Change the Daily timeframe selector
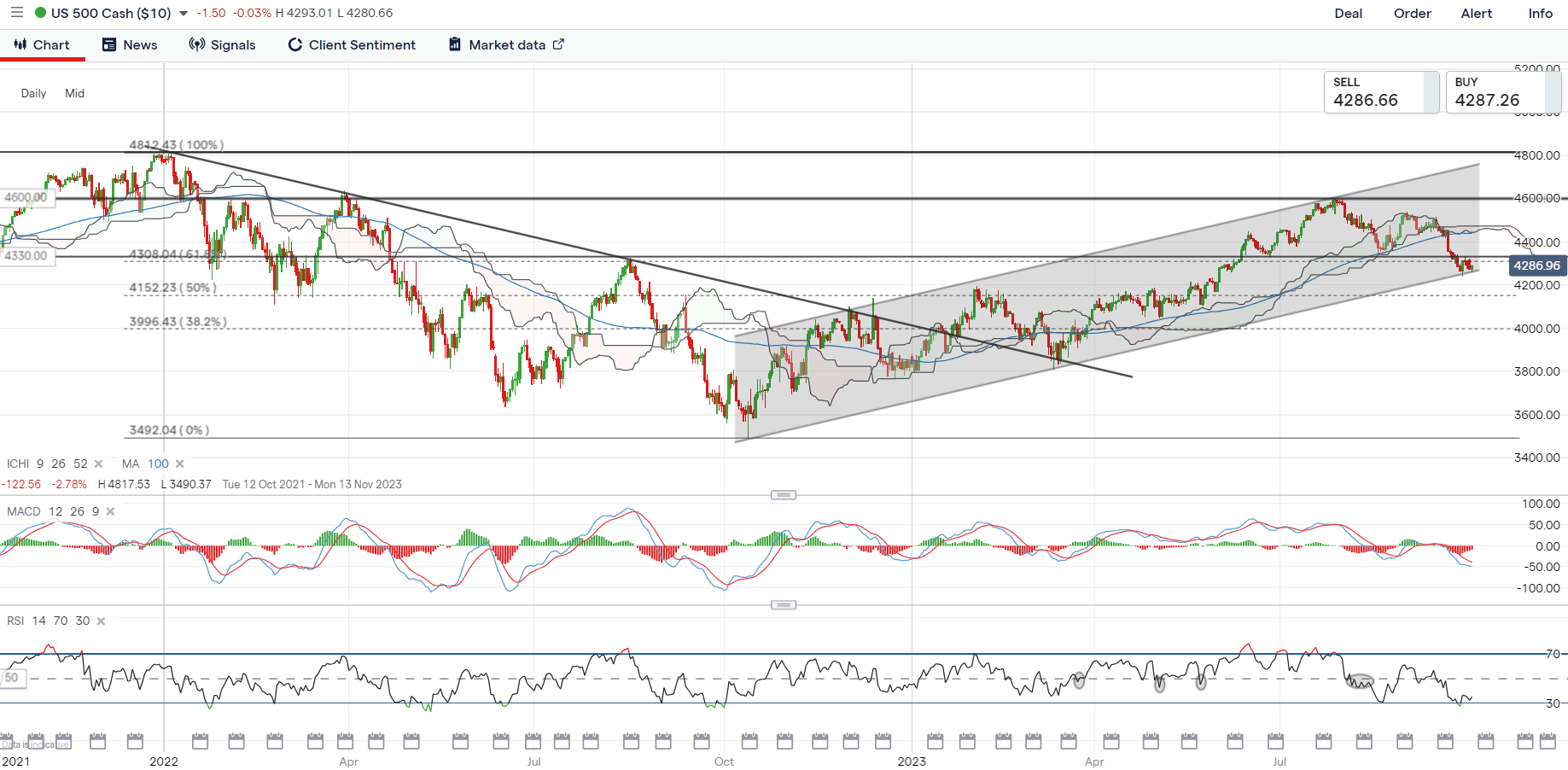 pos(33,94)
